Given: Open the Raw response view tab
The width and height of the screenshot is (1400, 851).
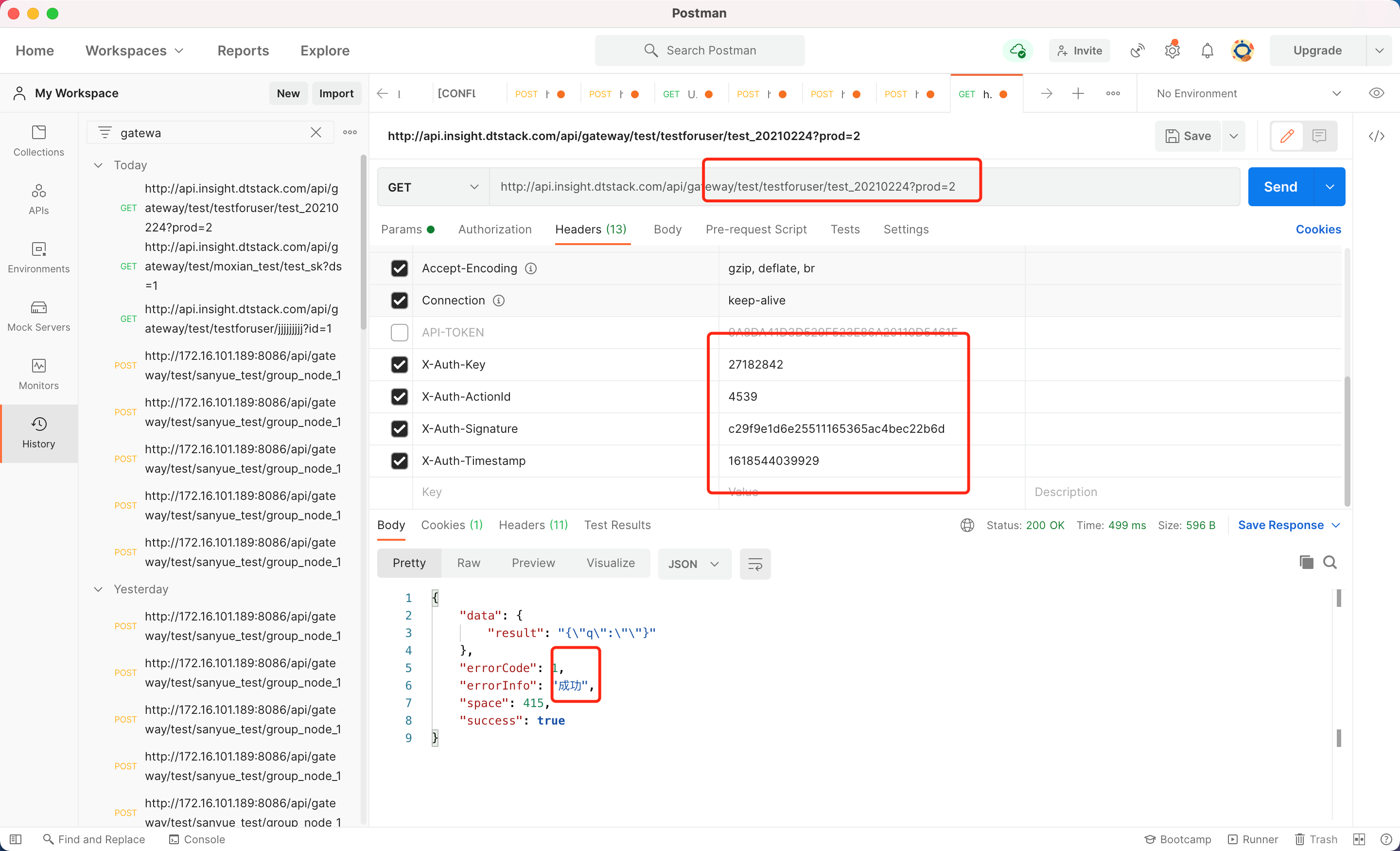Looking at the screenshot, I should tap(469, 563).
